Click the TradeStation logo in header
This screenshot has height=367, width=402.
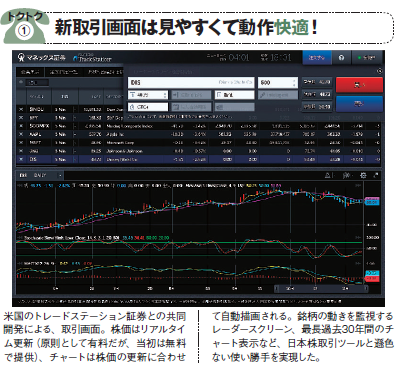tap(92, 58)
